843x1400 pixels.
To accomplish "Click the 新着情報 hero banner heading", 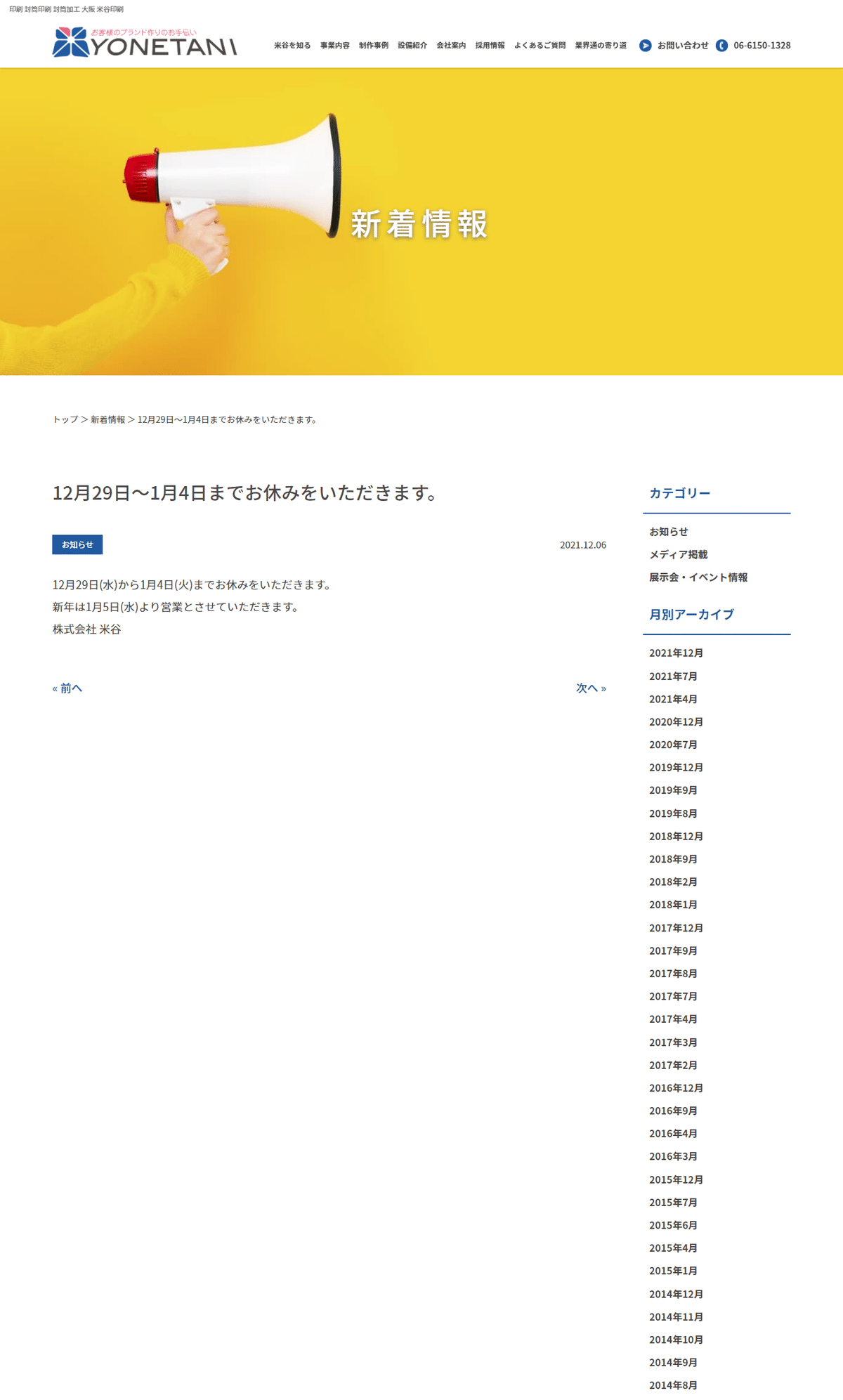I will (x=419, y=224).
